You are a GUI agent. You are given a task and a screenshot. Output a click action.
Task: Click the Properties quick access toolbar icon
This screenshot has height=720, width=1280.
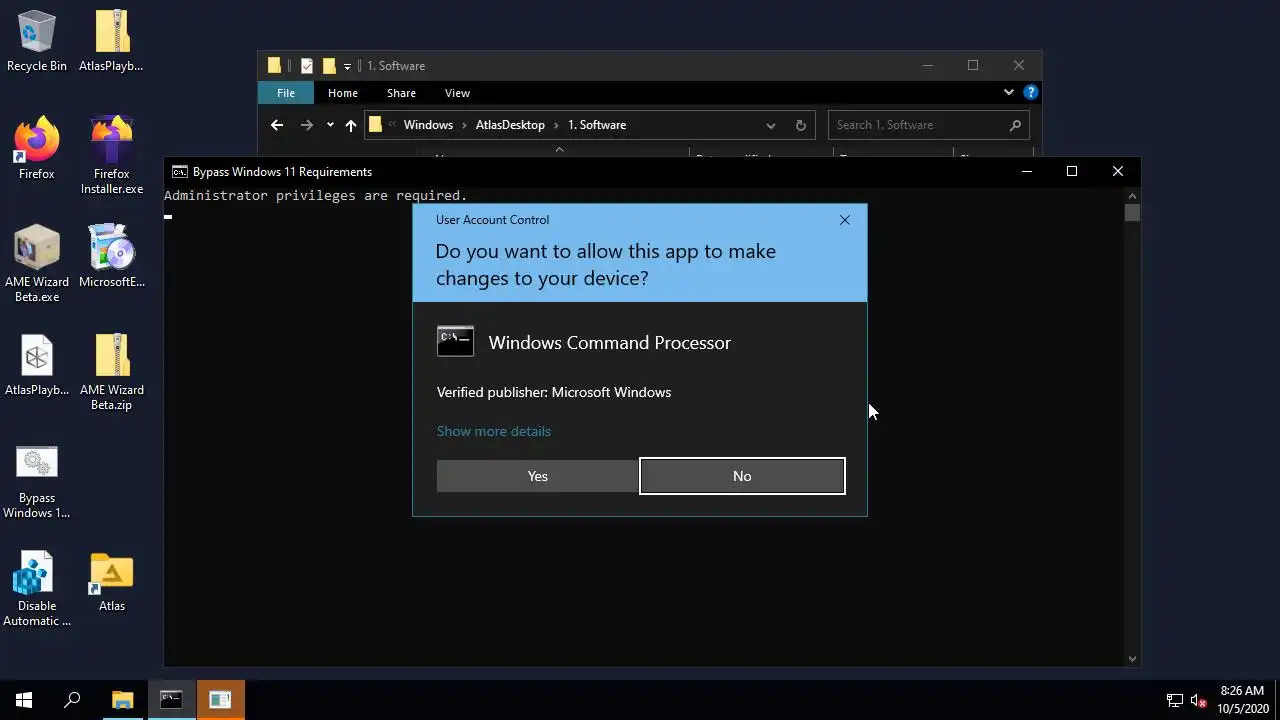click(307, 66)
